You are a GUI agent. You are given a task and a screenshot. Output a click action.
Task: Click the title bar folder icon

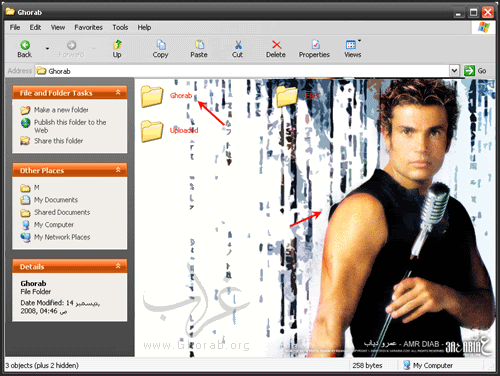click(10, 12)
